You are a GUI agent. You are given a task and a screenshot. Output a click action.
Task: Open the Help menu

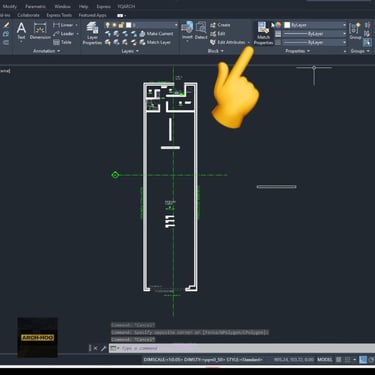83,6
